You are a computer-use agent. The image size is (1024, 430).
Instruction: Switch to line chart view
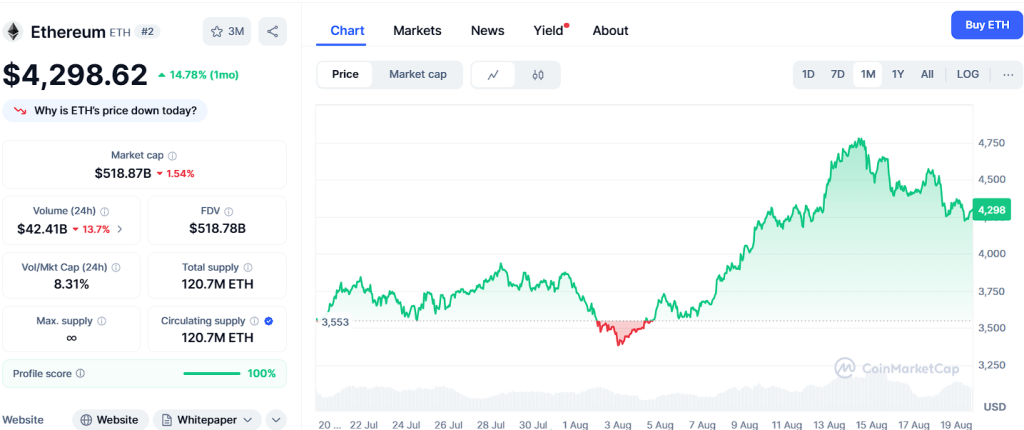pyautogui.click(x=493, y=75)
